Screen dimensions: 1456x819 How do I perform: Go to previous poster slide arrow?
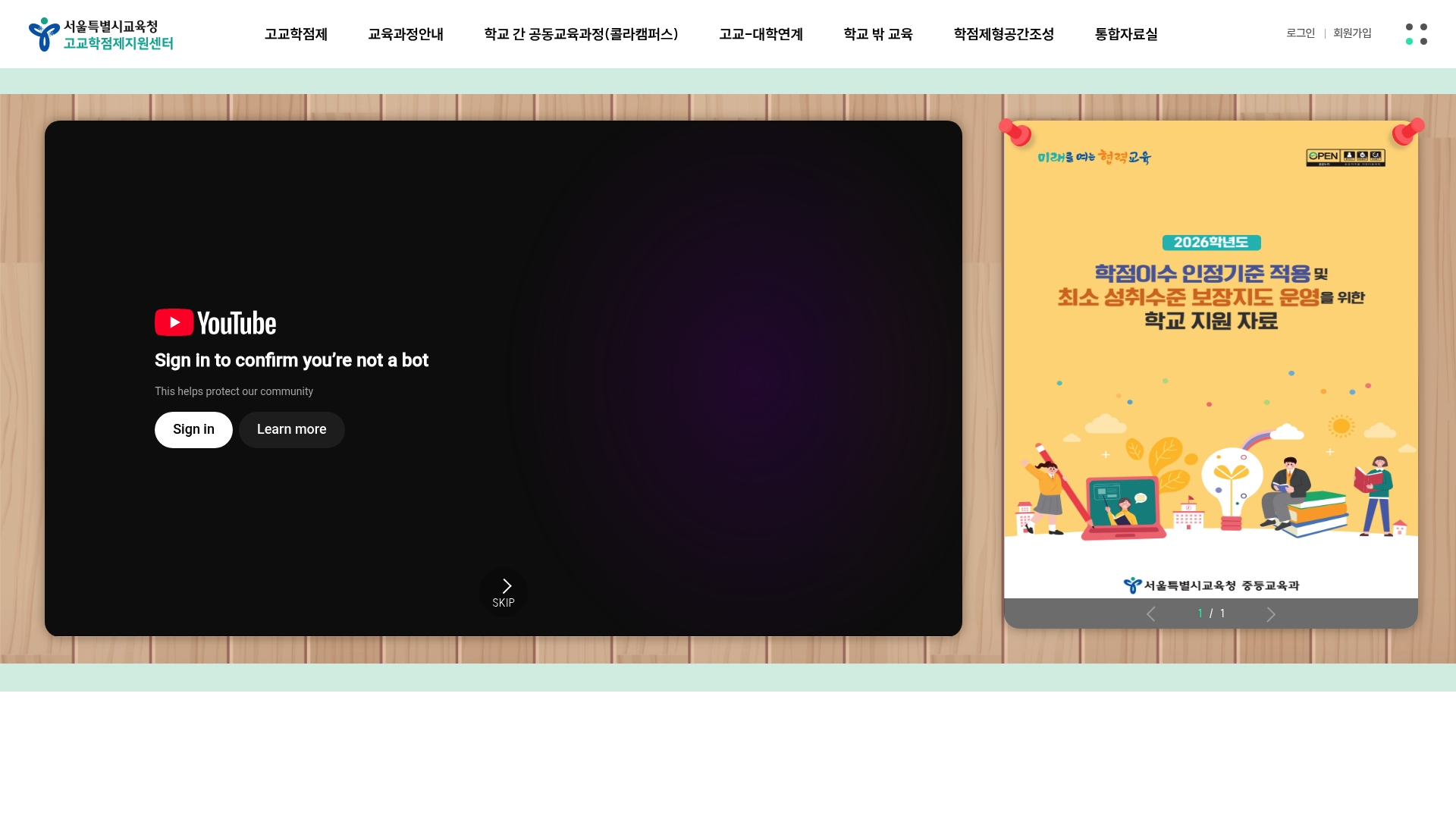pos(1150,614)
